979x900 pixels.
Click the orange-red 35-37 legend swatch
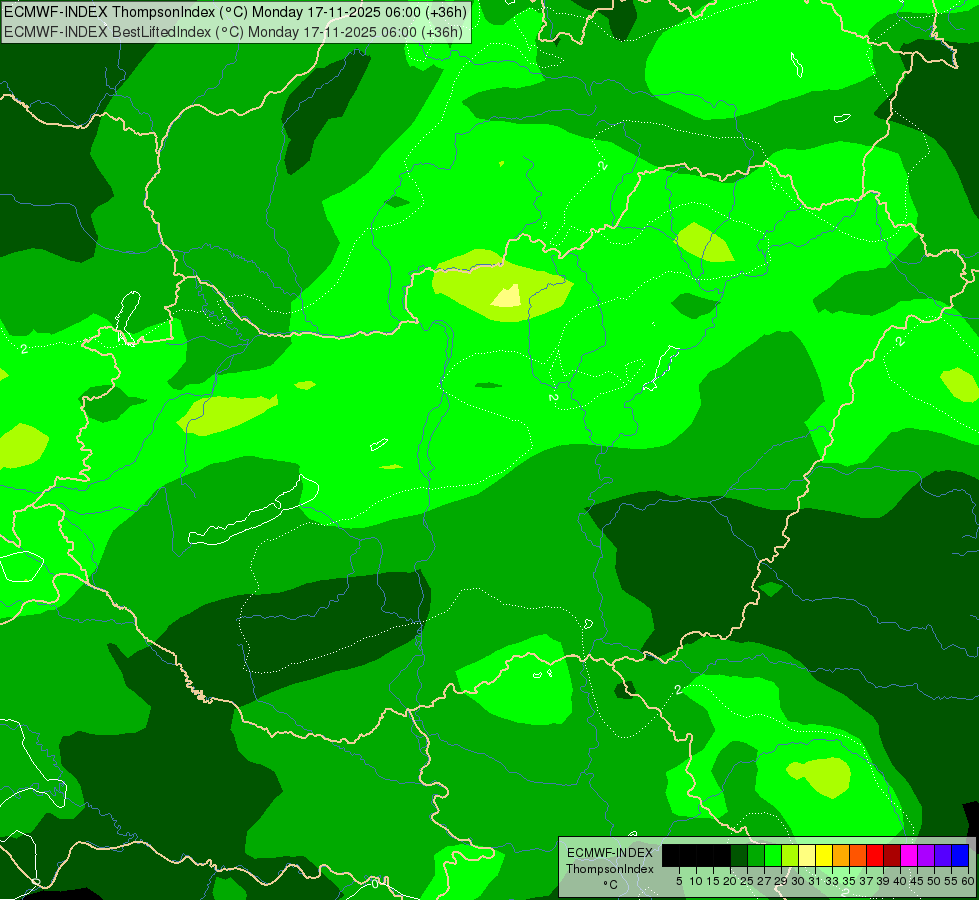pos(857,856)
